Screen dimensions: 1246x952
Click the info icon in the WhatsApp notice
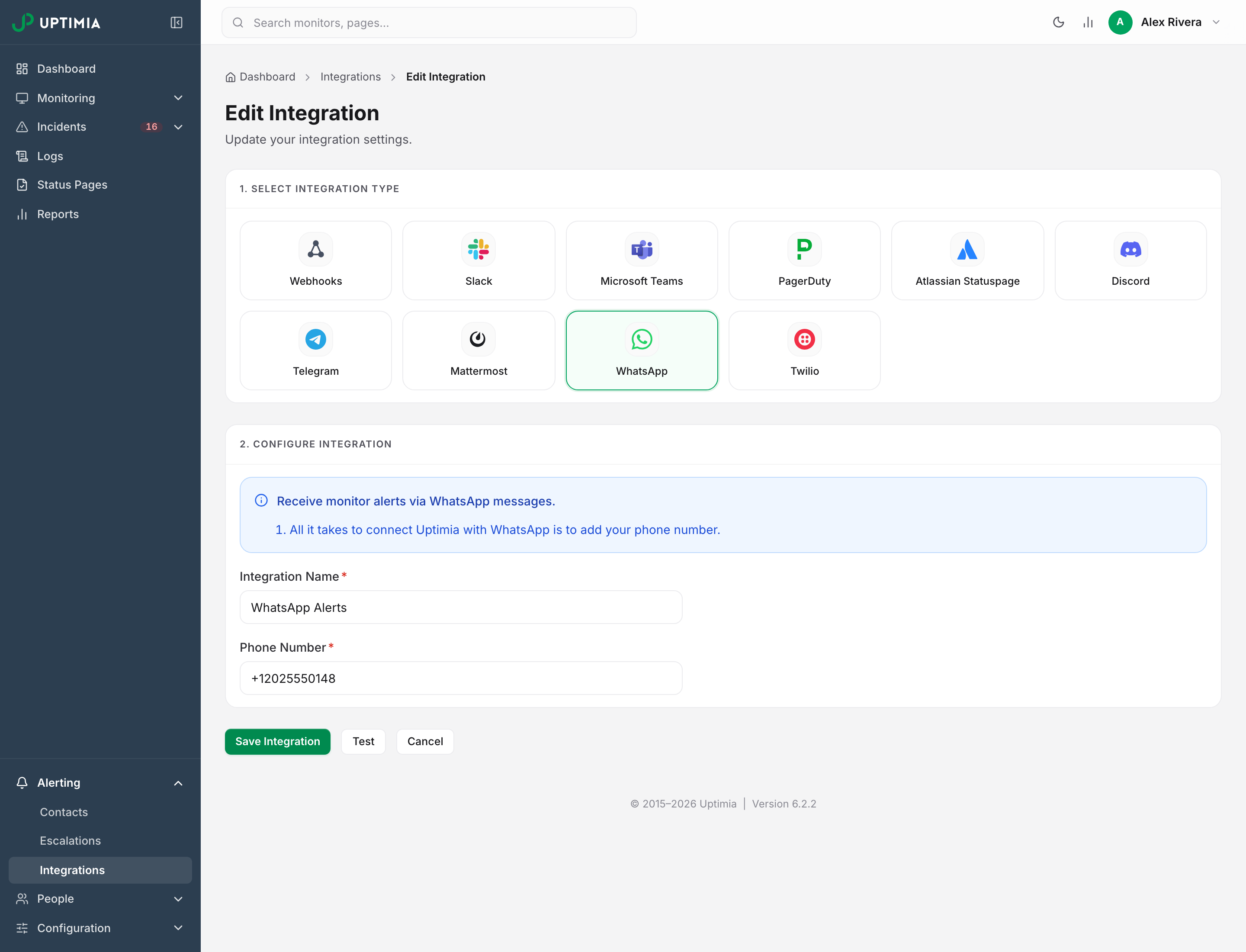click(260, 500)
